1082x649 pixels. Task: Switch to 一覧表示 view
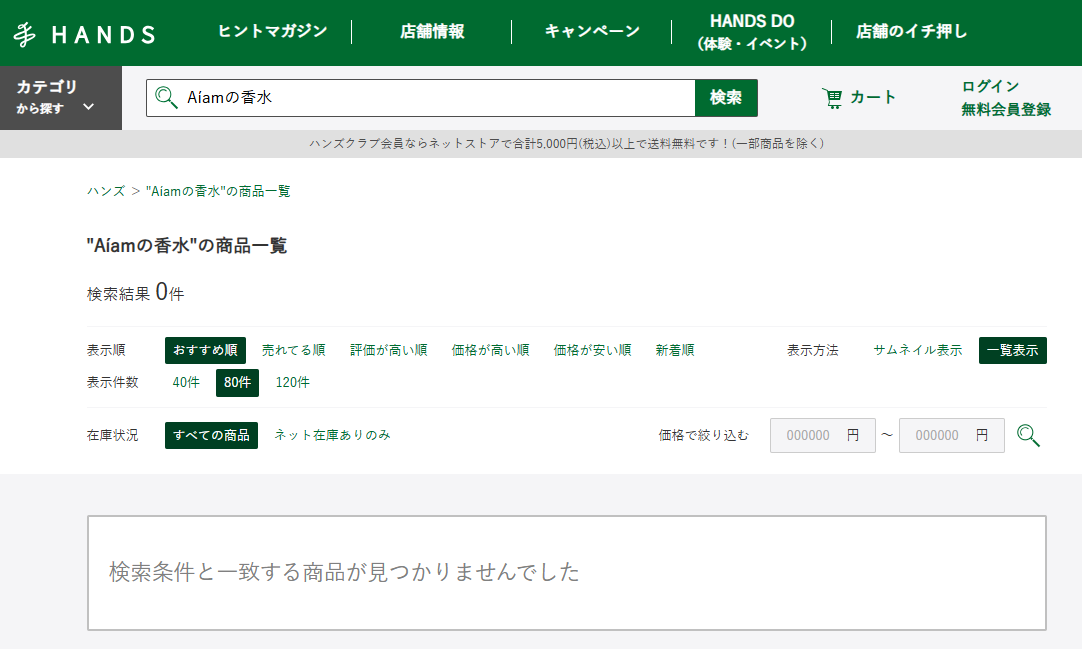pos(1012,350)
